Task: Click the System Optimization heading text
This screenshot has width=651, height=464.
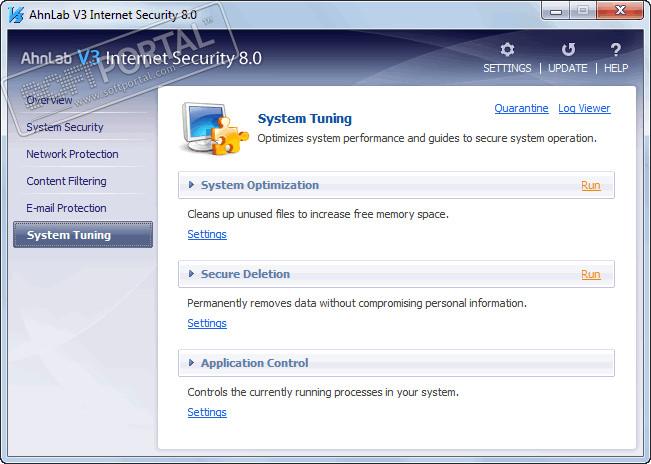Action: click(260, 185)
